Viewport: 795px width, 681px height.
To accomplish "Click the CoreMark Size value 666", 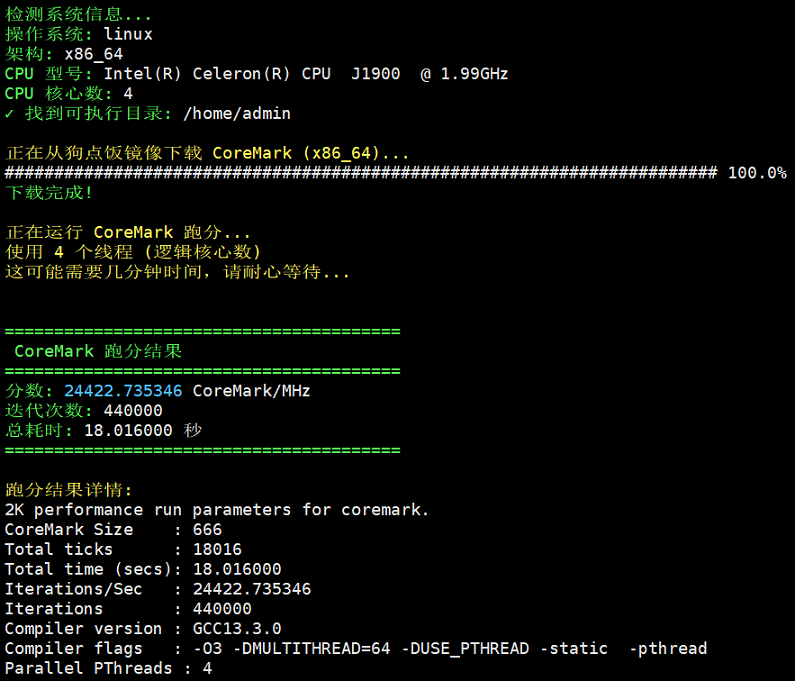I will coord(207,530).
